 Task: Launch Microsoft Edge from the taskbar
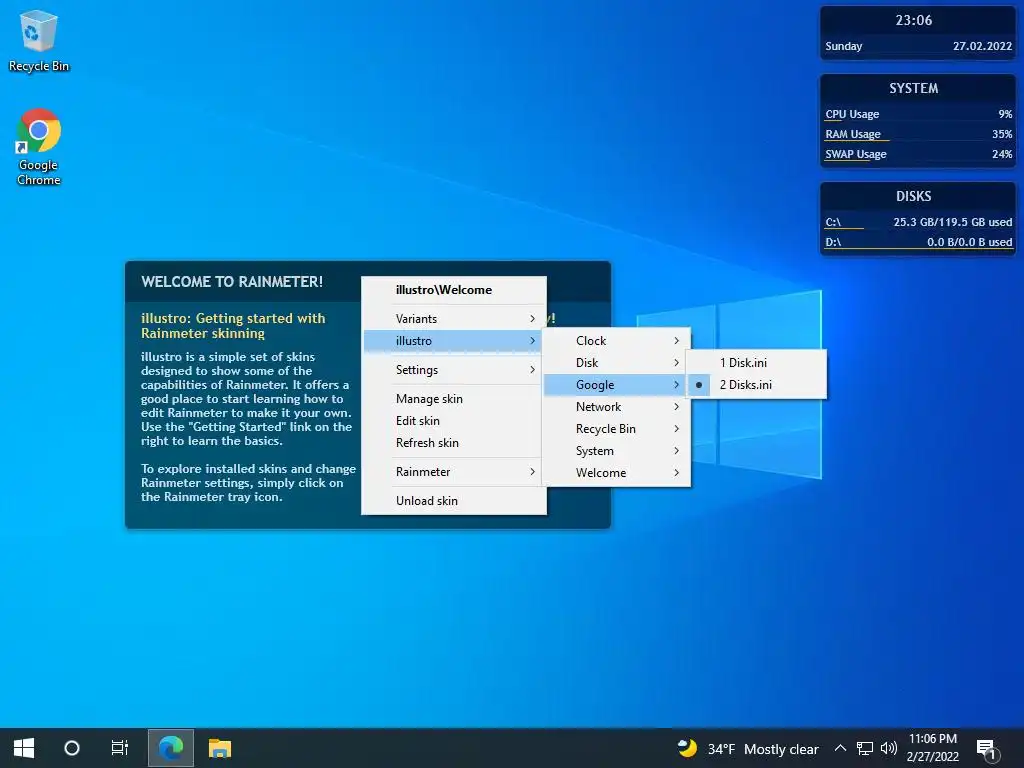(x=171, y=748)
